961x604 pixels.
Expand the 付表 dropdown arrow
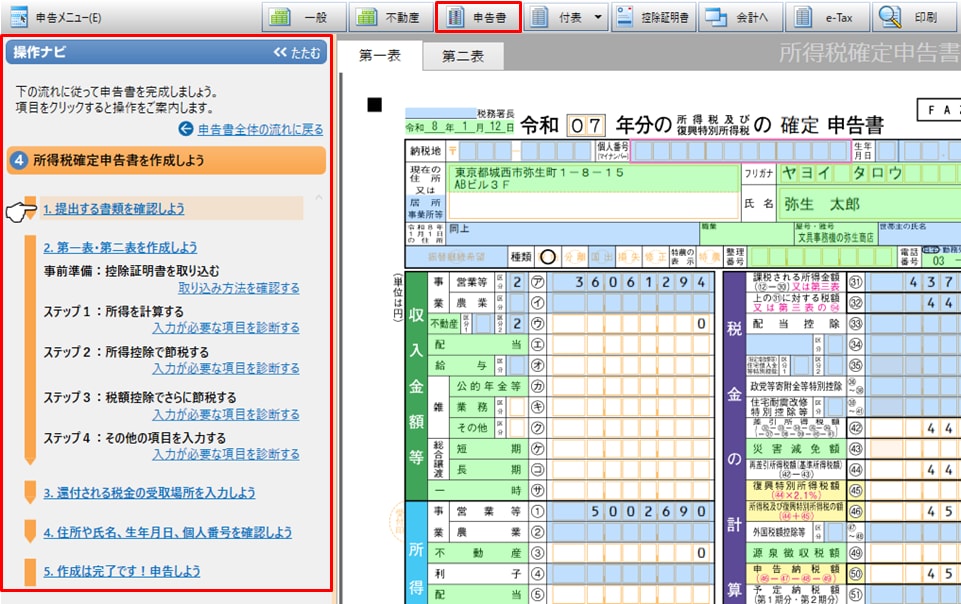point(598,17)
